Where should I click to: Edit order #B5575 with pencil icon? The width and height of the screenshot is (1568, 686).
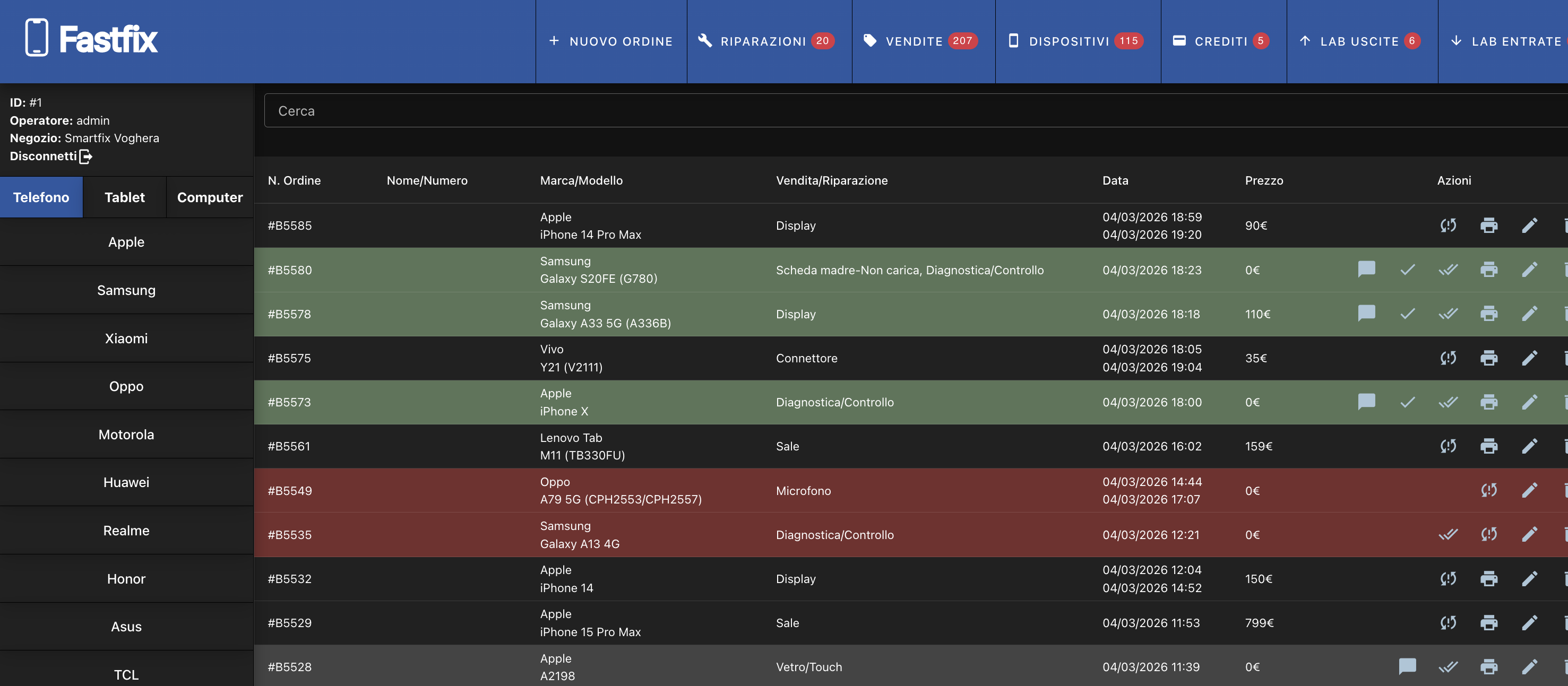click(x=1529, y=358)
